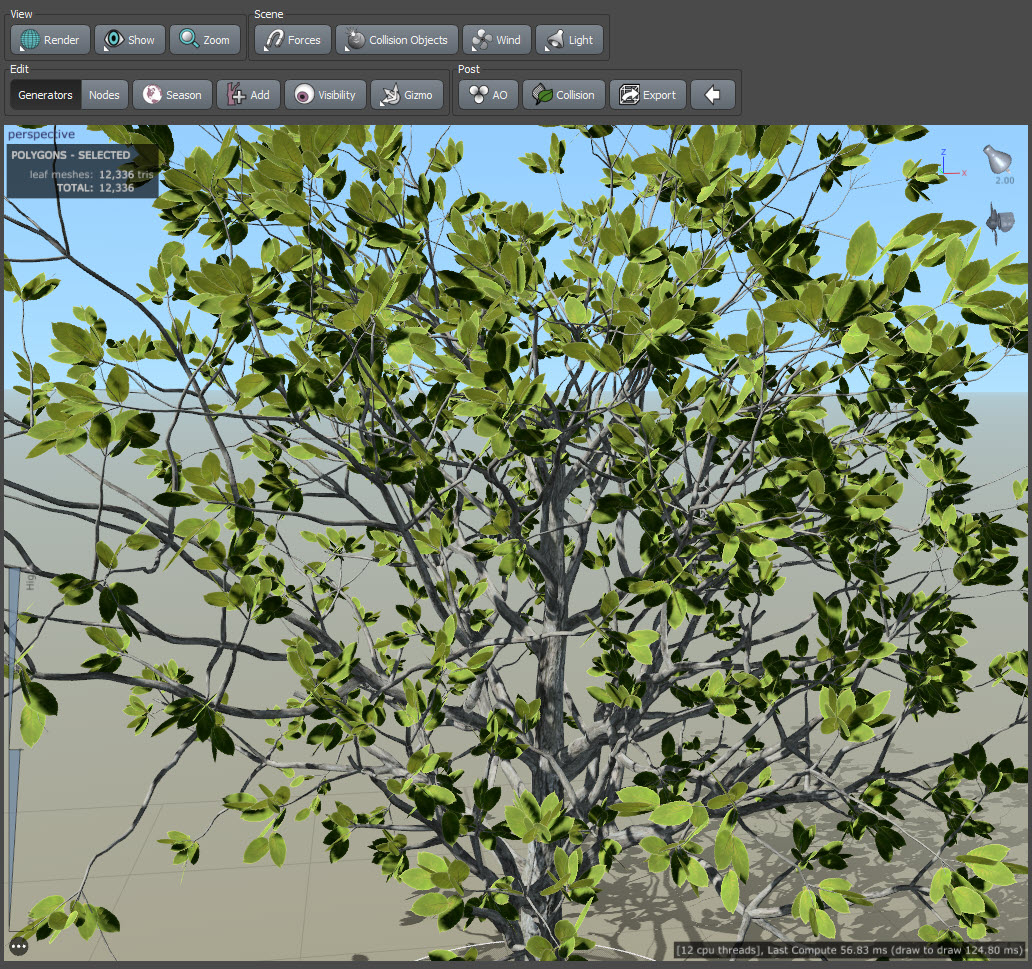Toggle AO post processing
Viewport: 1032px width, 969px height.
point(488,95)
